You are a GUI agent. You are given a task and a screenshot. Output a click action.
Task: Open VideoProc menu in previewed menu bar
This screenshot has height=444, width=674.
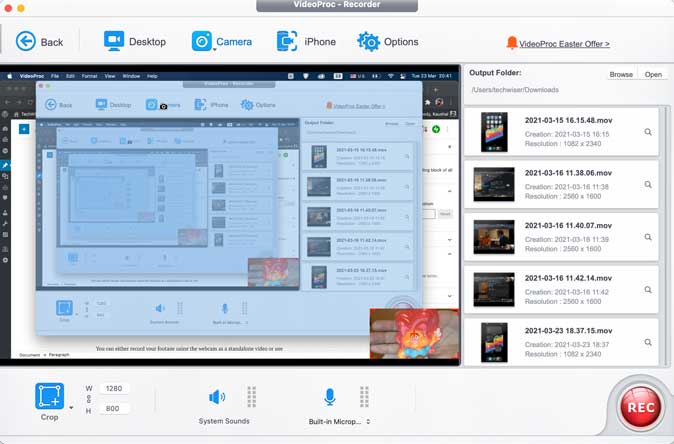32,76
